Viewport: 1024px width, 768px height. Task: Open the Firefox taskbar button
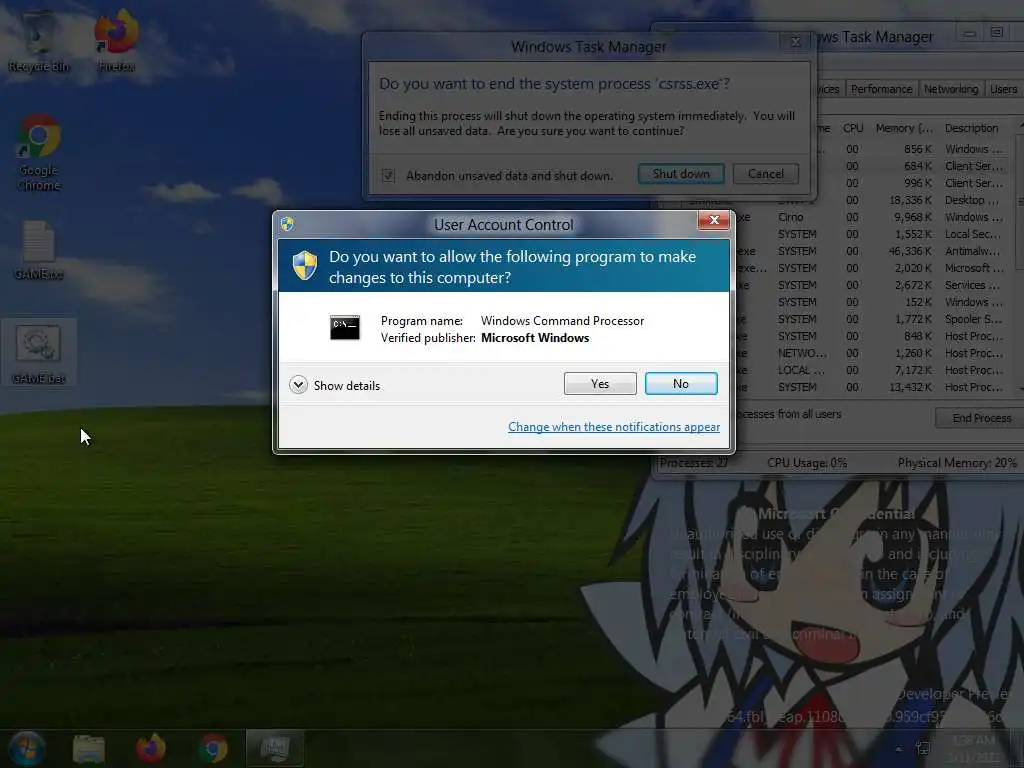pyautogui.click(x=151, y=748)
